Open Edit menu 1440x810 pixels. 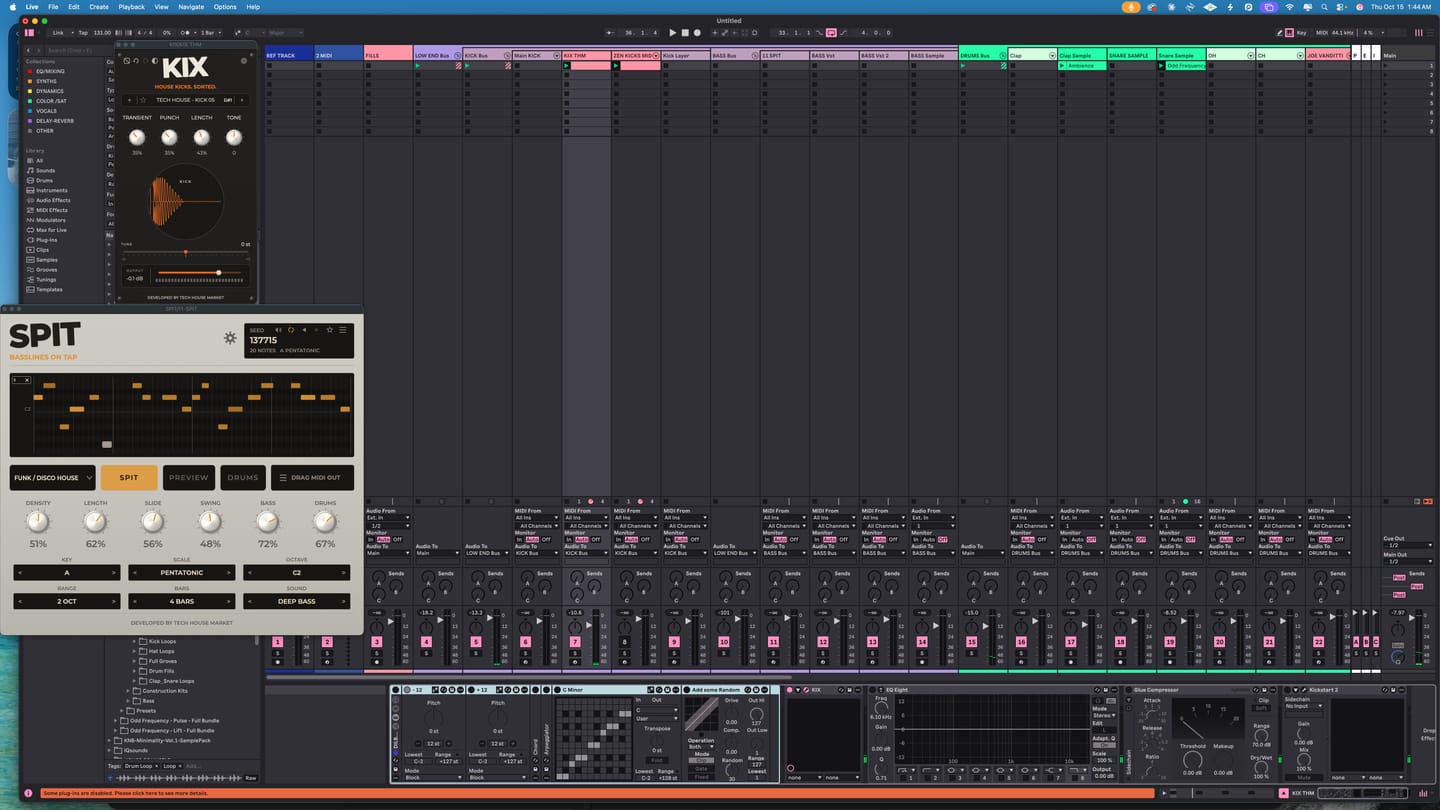tap(74, 6)
